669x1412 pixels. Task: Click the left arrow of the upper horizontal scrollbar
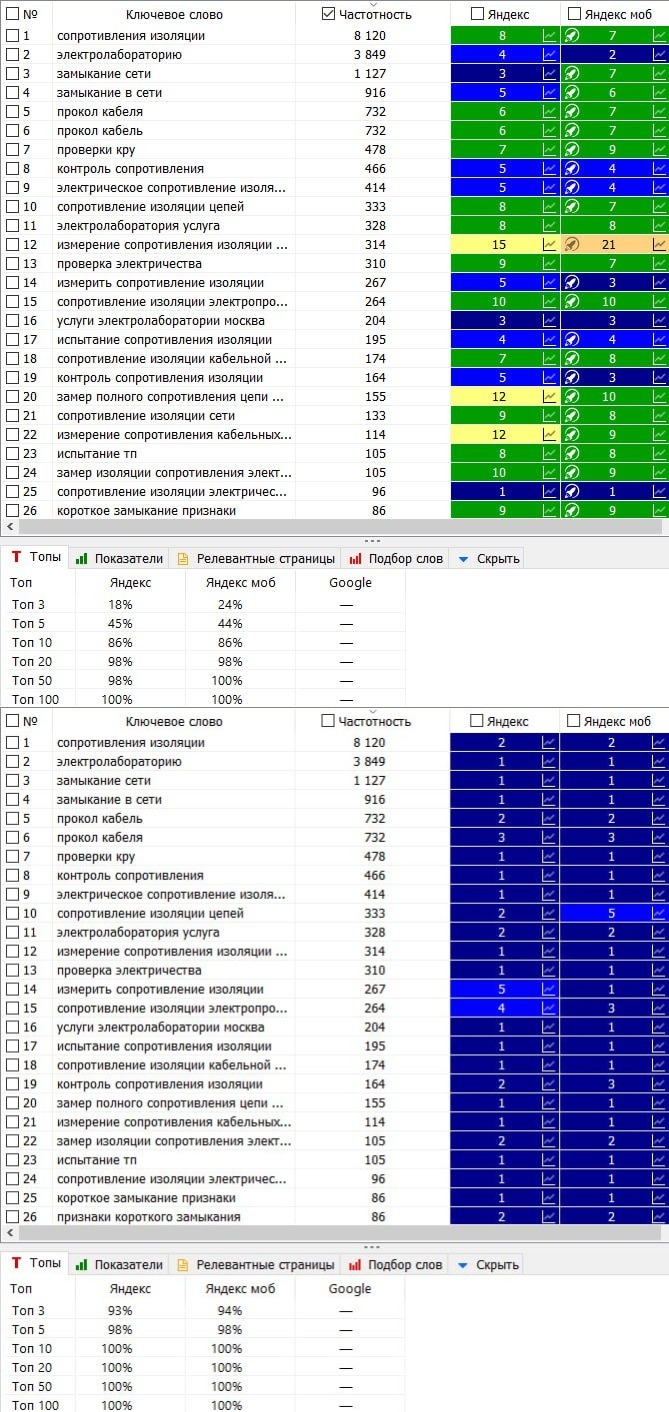click(11, 526)
